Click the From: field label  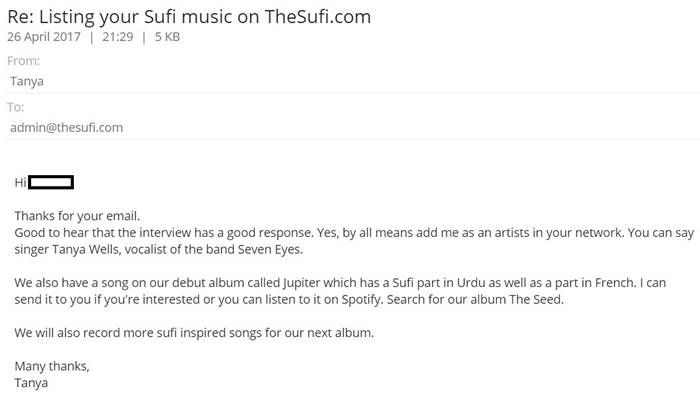pos(24,61)
